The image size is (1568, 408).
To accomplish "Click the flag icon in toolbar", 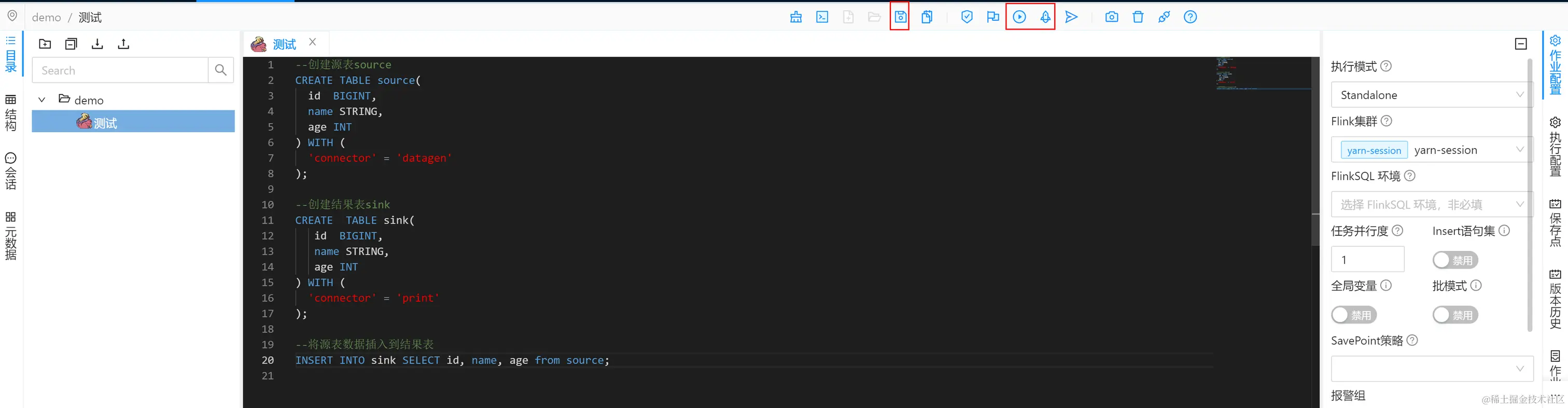I will [x=993, y=17].
